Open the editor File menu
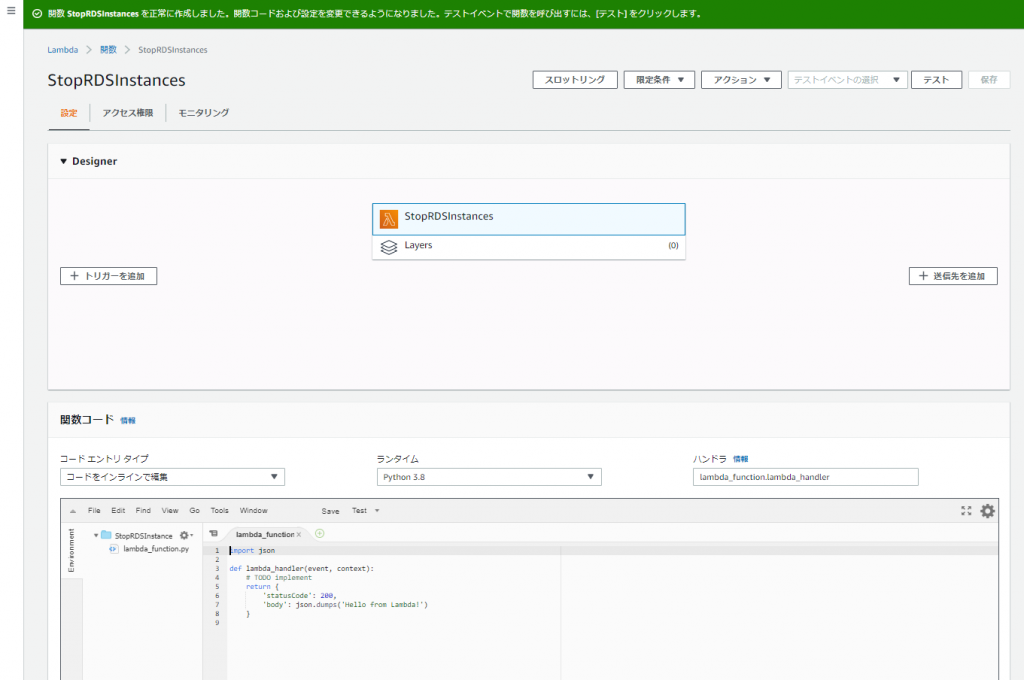1024x680 pixels. 94,511
